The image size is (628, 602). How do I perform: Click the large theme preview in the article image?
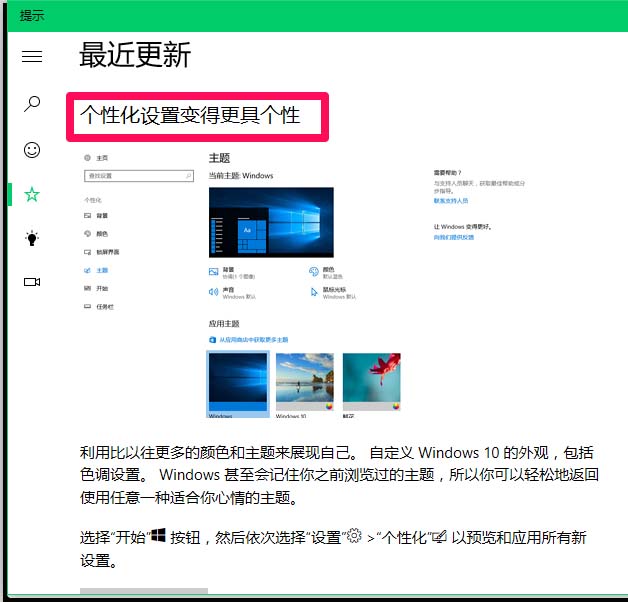[271, 222]
